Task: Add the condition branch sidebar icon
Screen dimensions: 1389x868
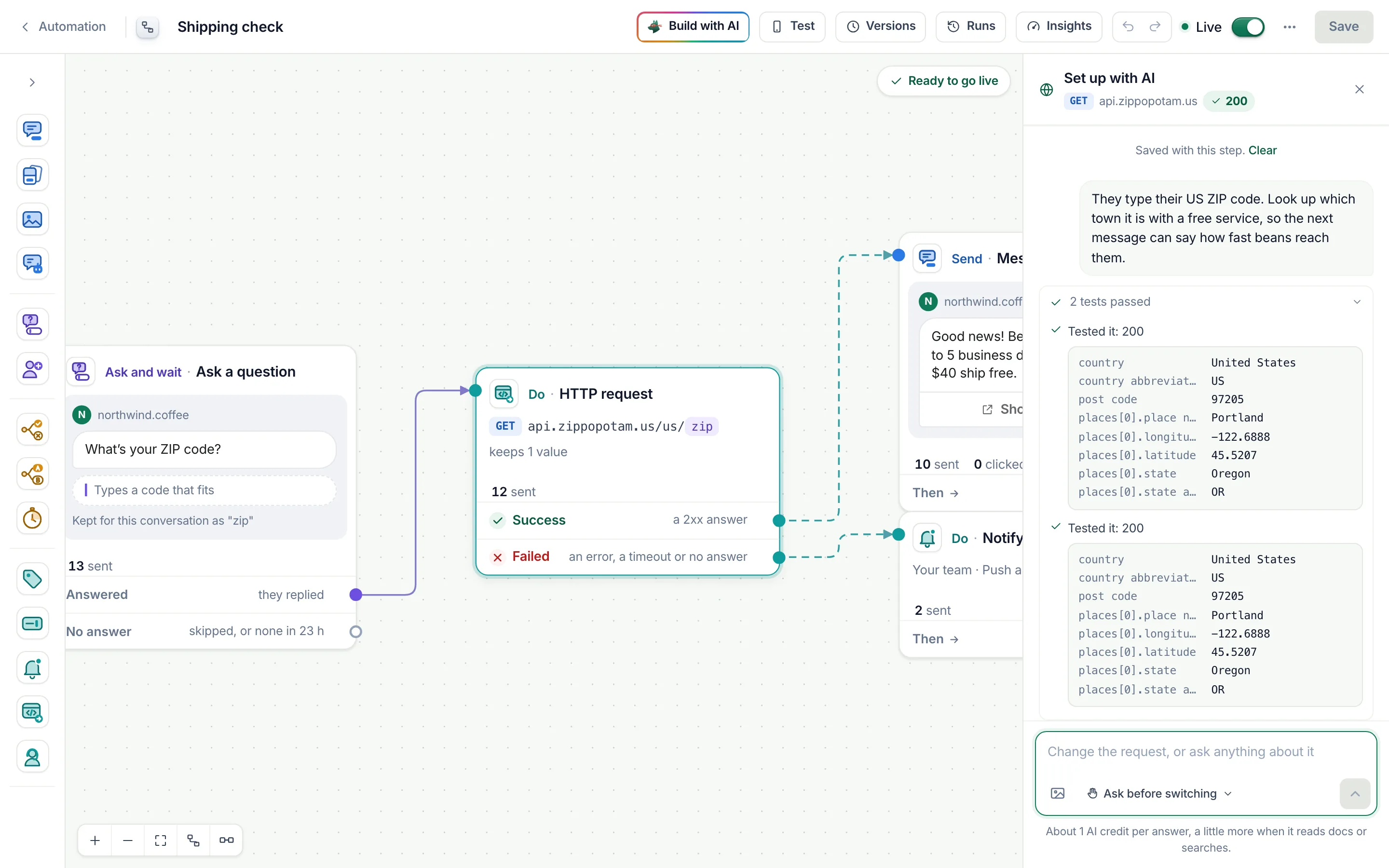Action: (33, 429)
